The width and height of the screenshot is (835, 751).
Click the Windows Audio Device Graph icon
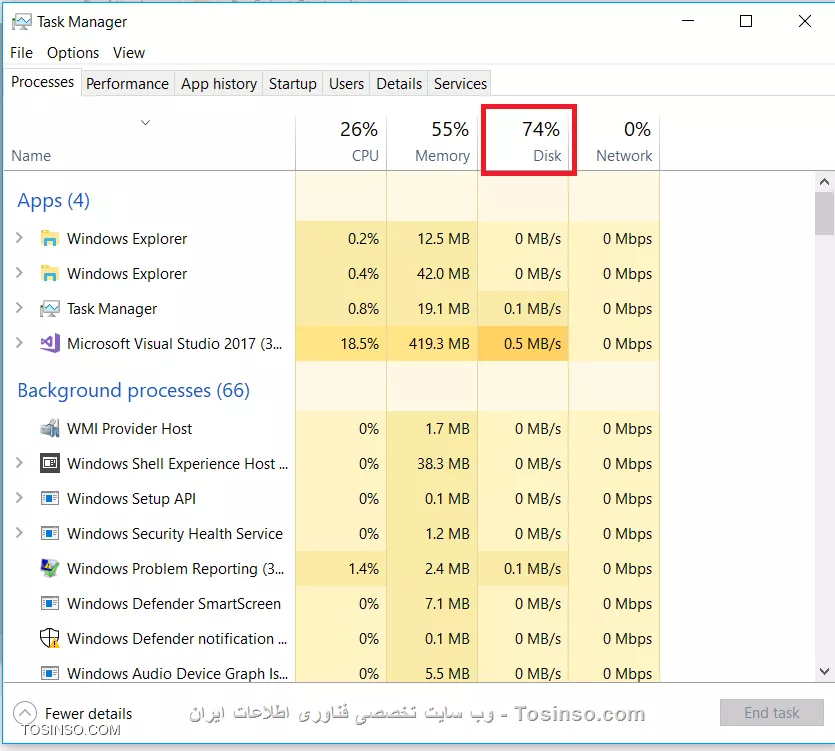point(50,673)
